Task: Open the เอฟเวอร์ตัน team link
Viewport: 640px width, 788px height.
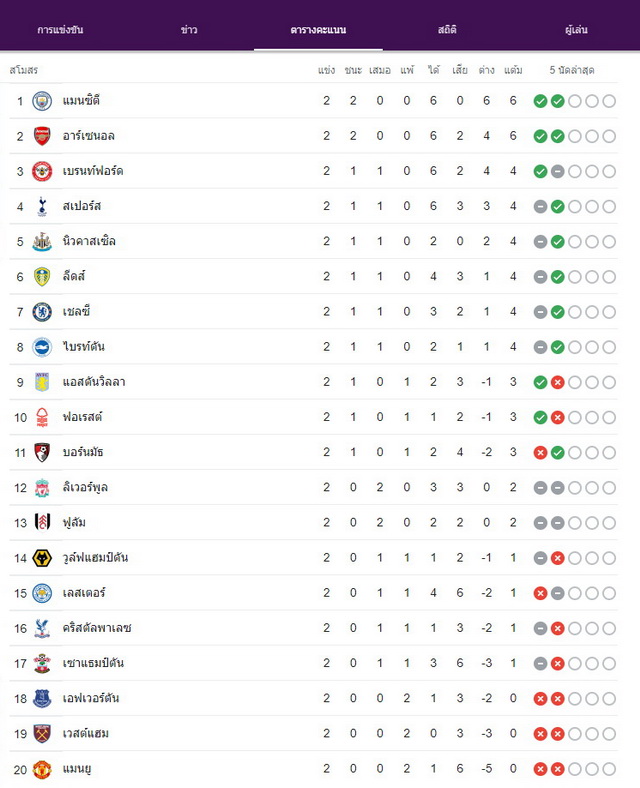Action: click(x=91, y=699)
